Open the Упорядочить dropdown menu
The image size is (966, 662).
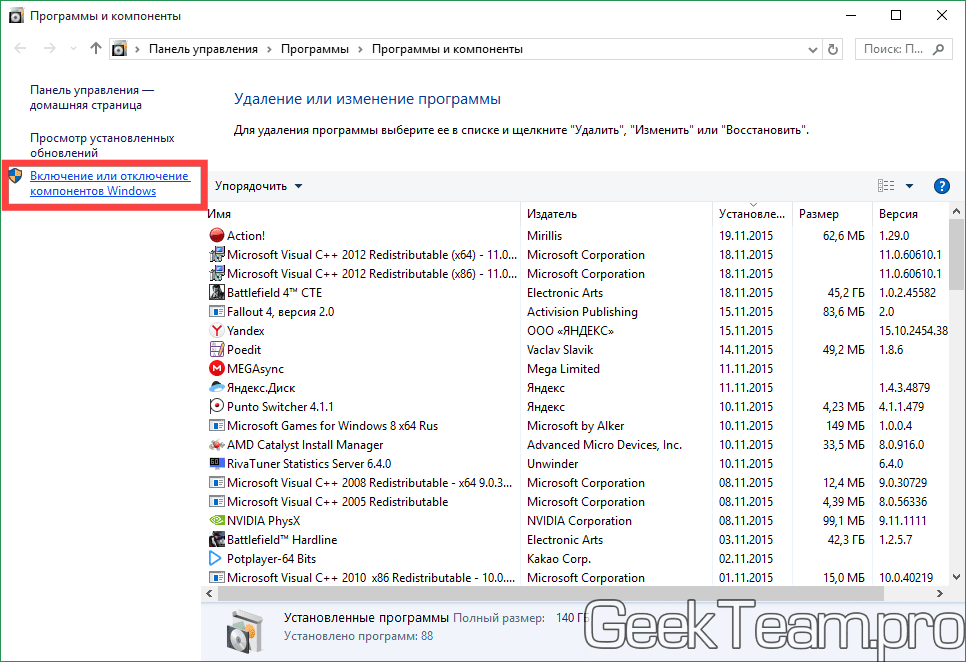[258, 186]
